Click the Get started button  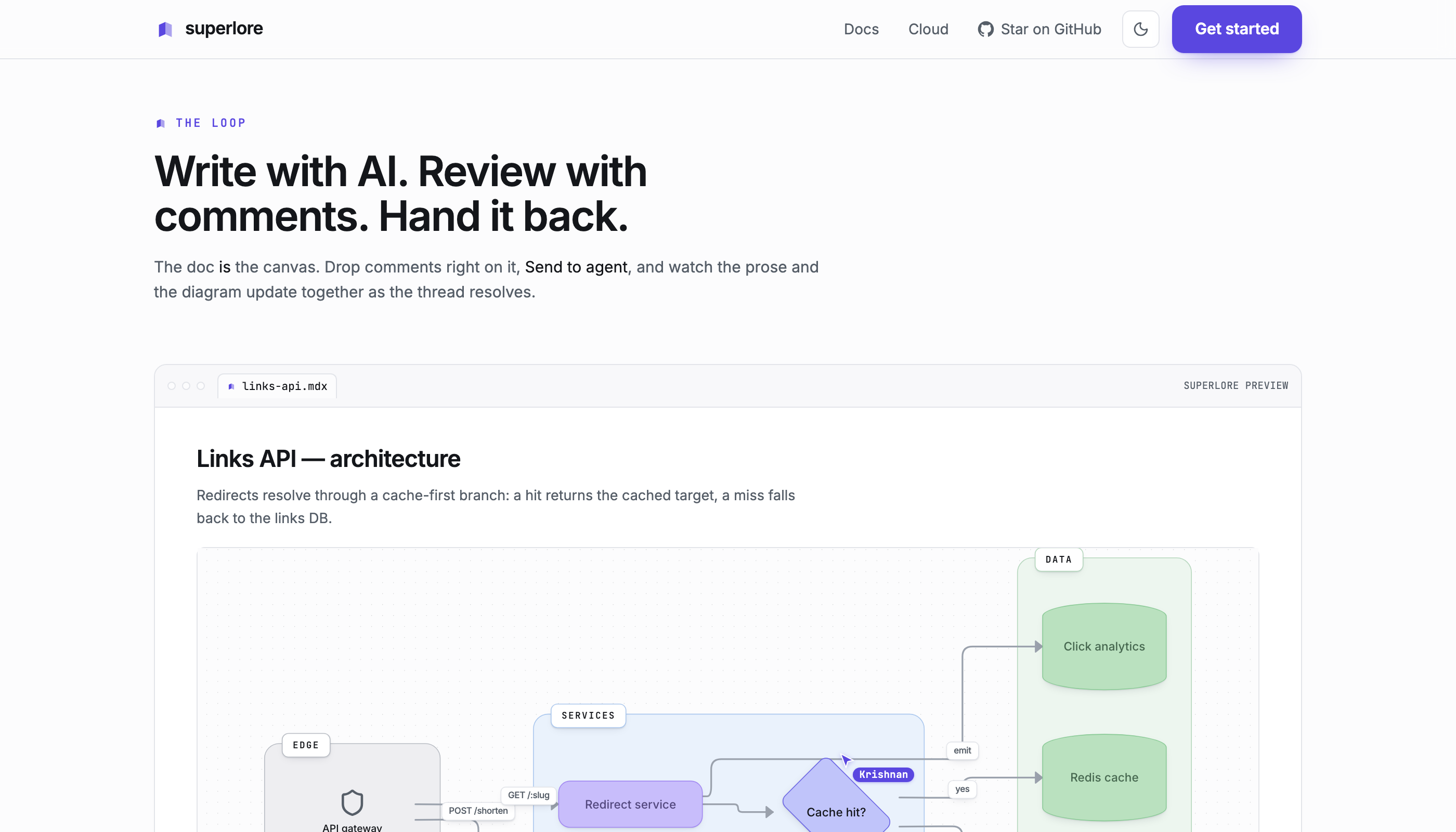[x=1237, y=29]
